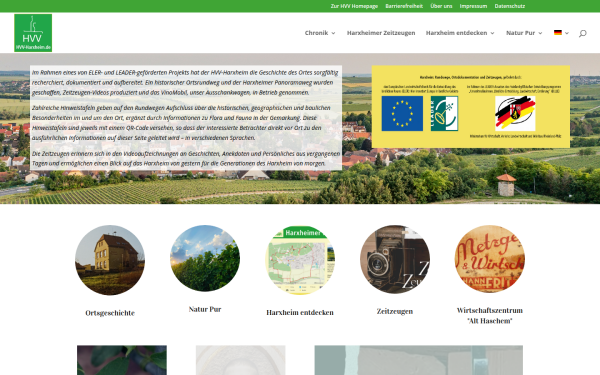Open the language selector chevron
The height and width of the screenshot is (375, 600).
point(567,33)
